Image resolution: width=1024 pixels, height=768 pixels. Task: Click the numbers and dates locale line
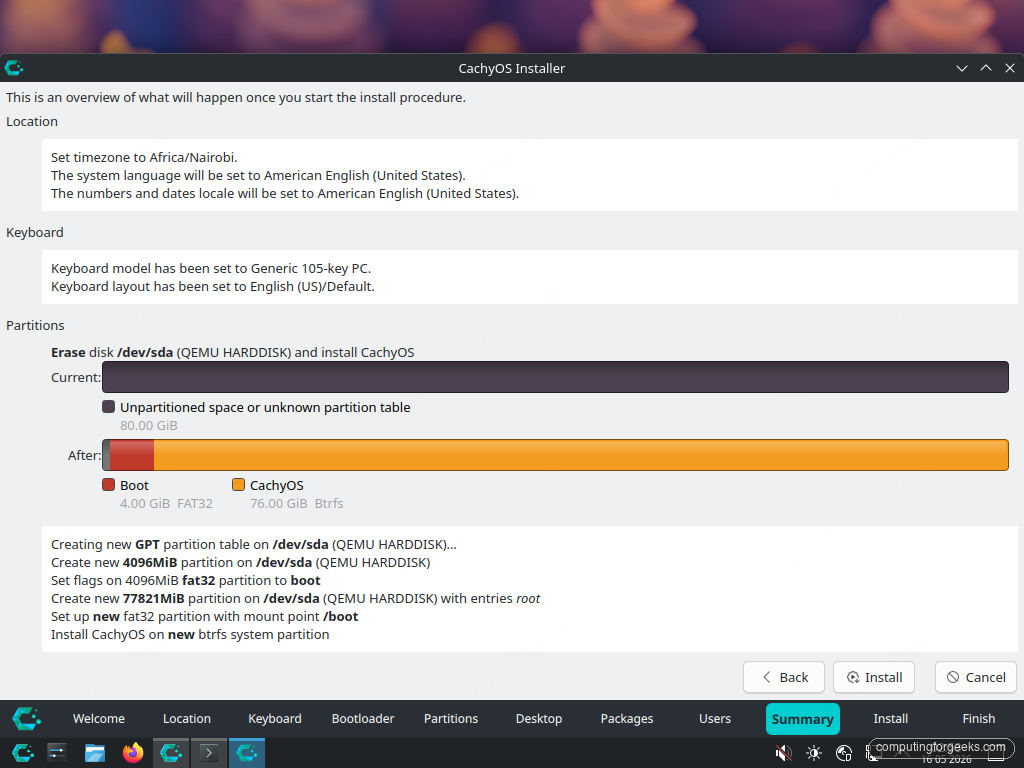285,193
